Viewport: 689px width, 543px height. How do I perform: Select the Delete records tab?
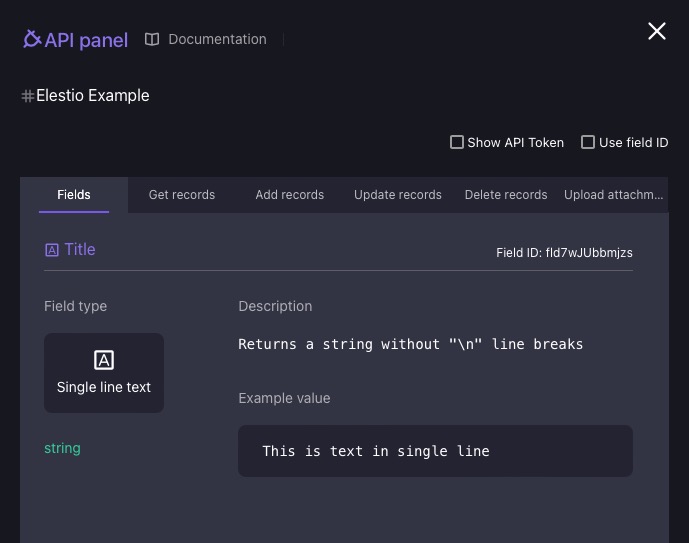(x=506, y=195)
